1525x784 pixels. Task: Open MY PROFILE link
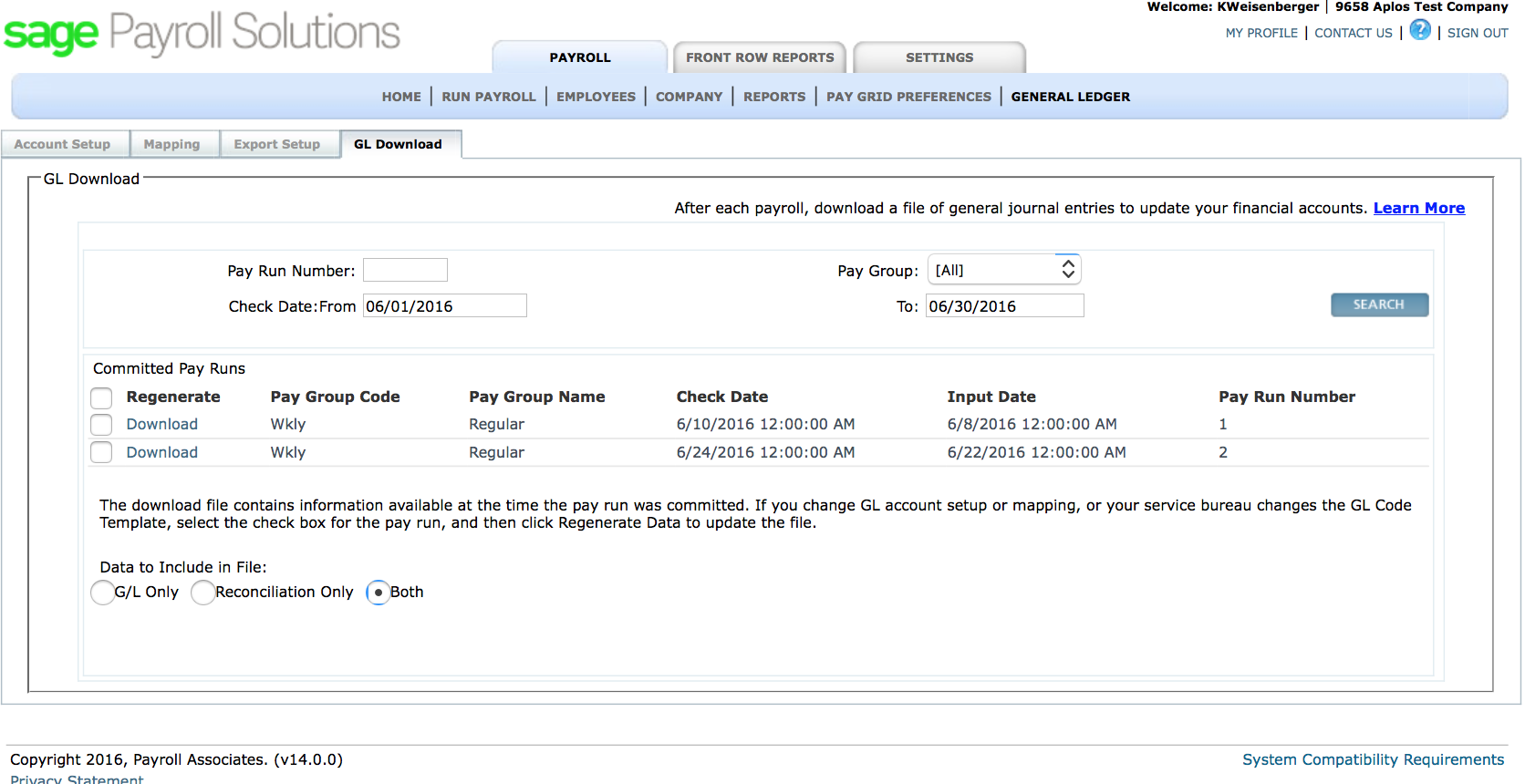(1261, 33)
